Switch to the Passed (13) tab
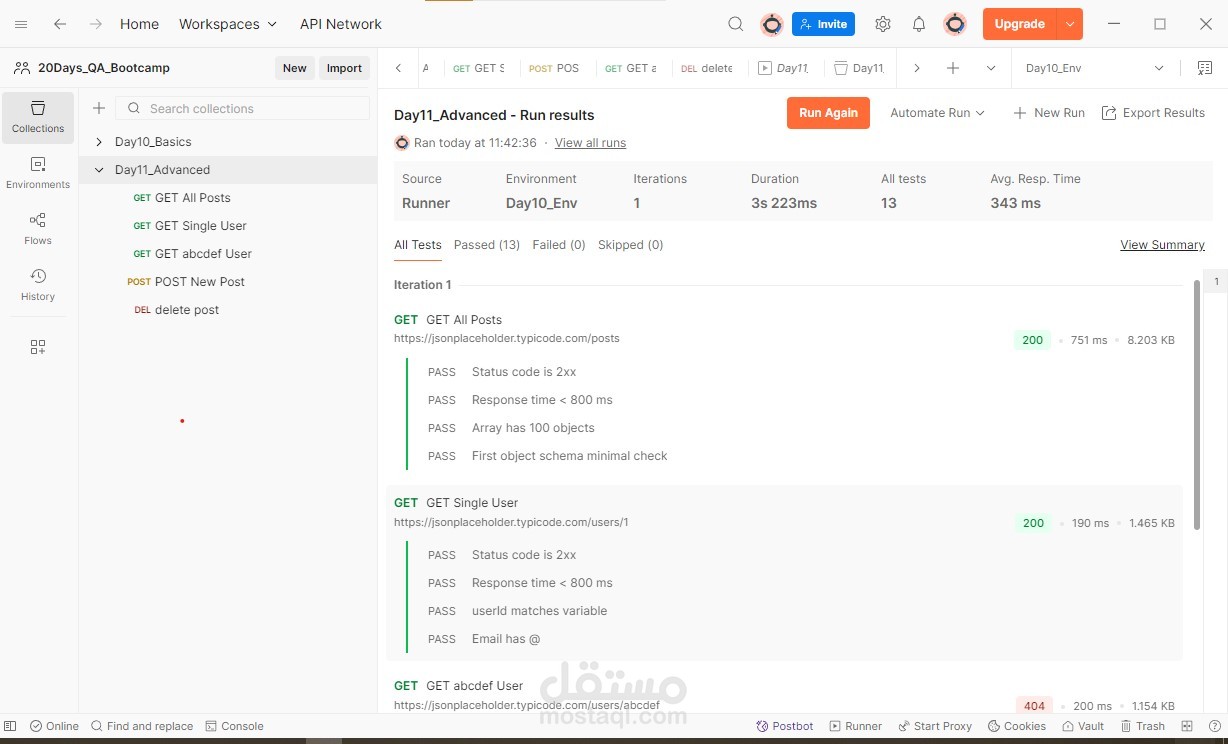The width and height of the screenshot is (1228, 744). 487,245
